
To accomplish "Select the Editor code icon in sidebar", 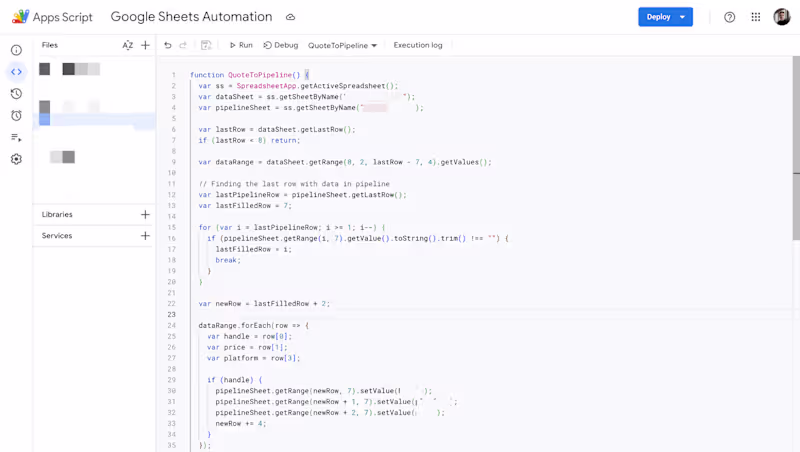I will (x=16, y=72).
